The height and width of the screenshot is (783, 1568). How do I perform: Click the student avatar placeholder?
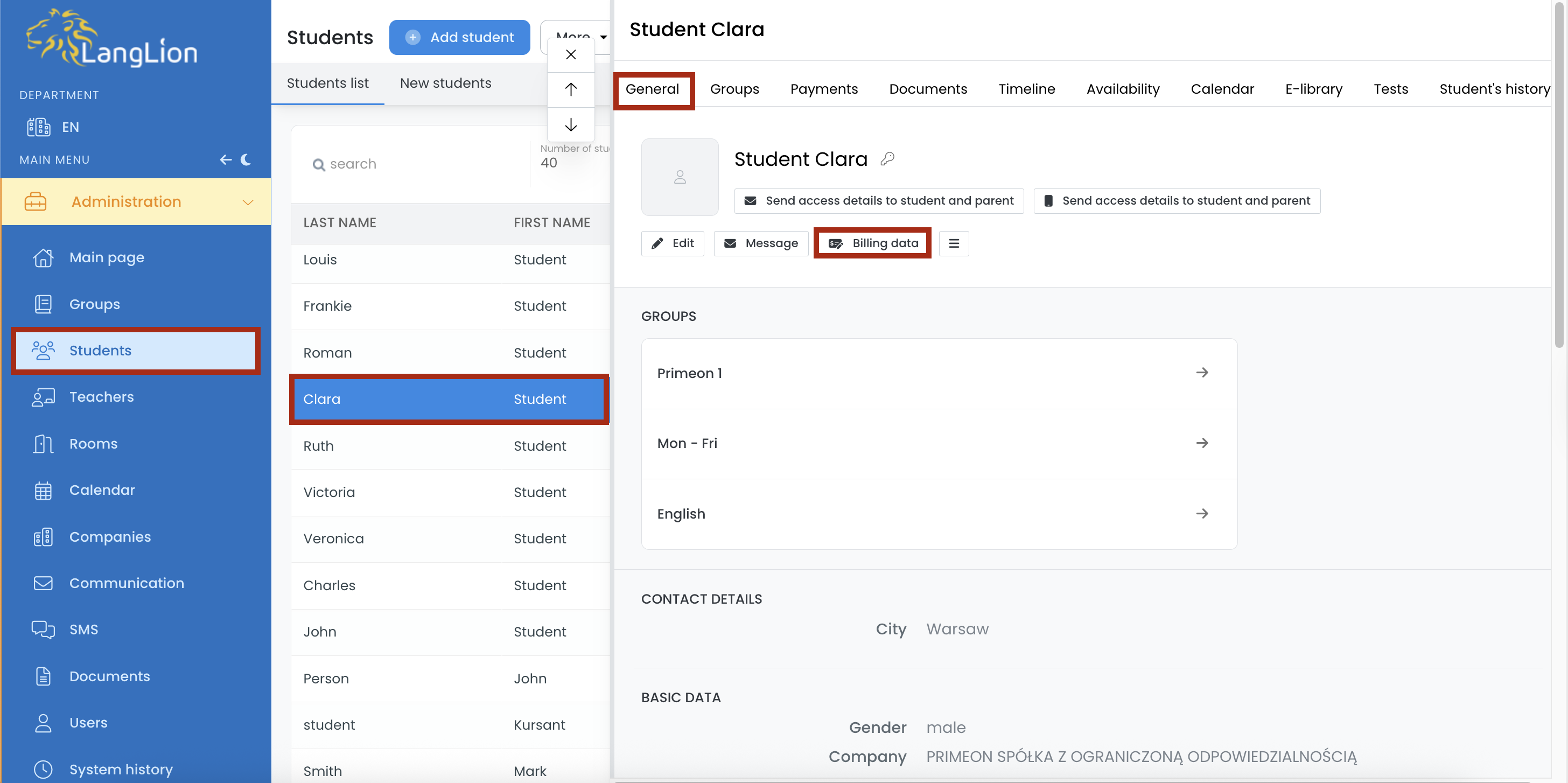pyautogui.click(x=680, y=177)
